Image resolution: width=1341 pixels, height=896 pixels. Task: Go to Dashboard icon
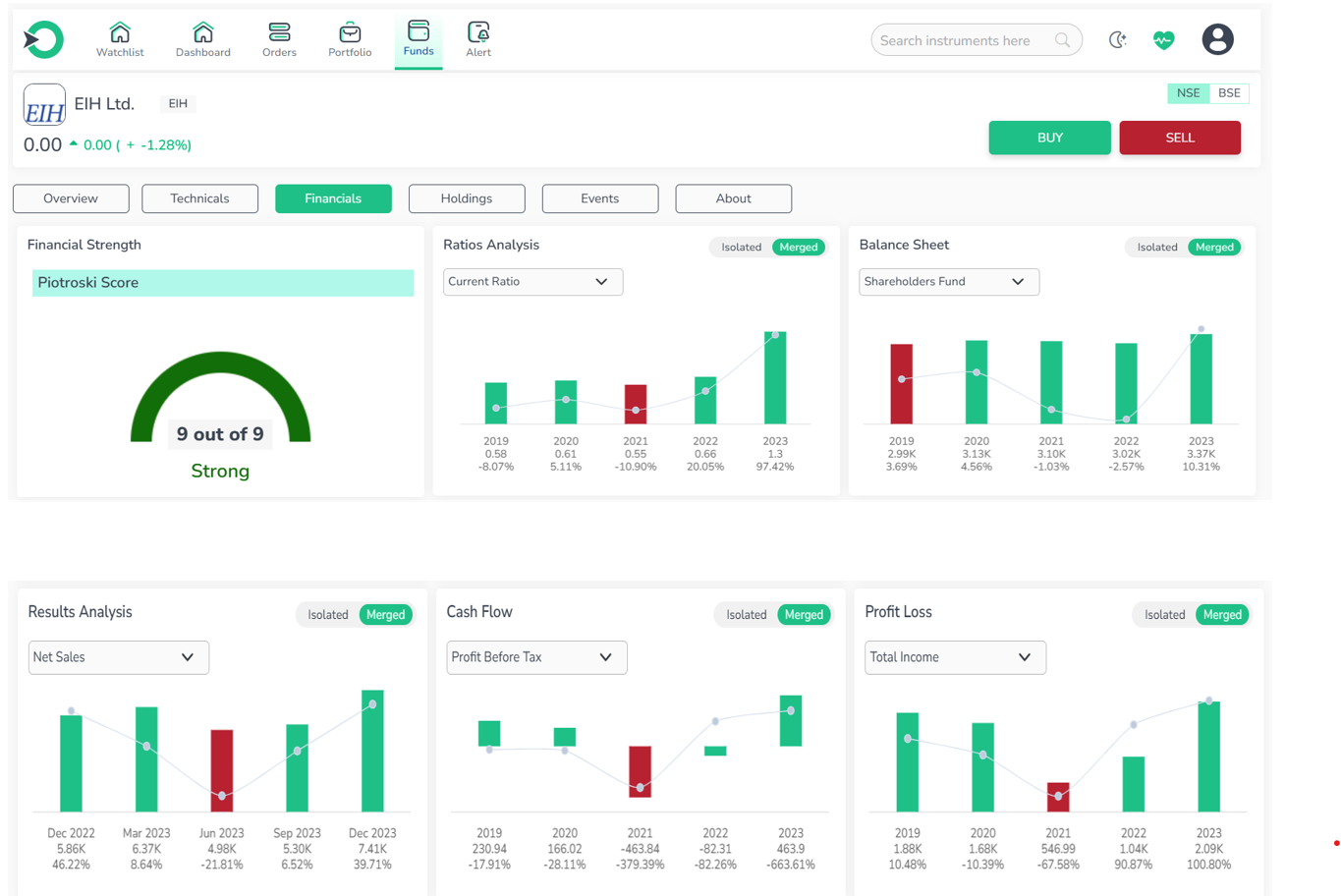[x=203, y=31]
